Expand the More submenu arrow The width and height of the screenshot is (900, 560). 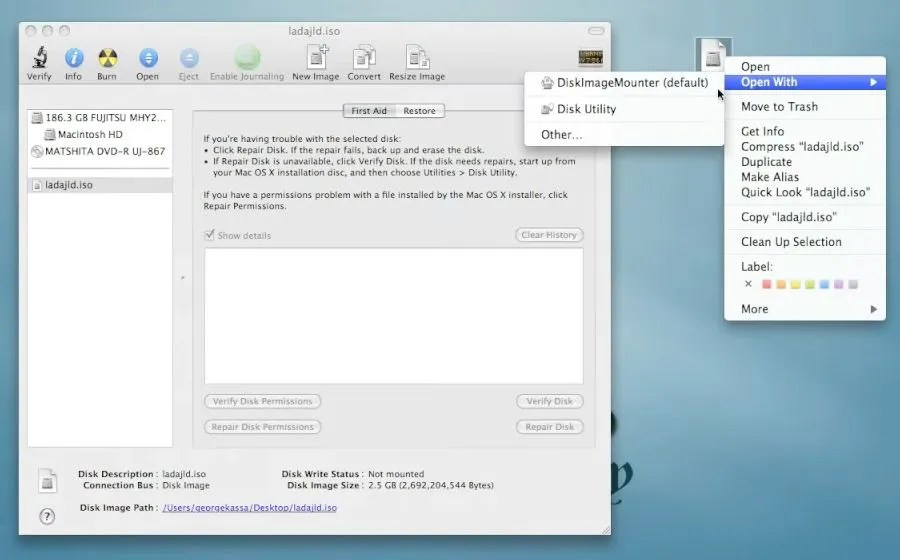tap(874, 309)
